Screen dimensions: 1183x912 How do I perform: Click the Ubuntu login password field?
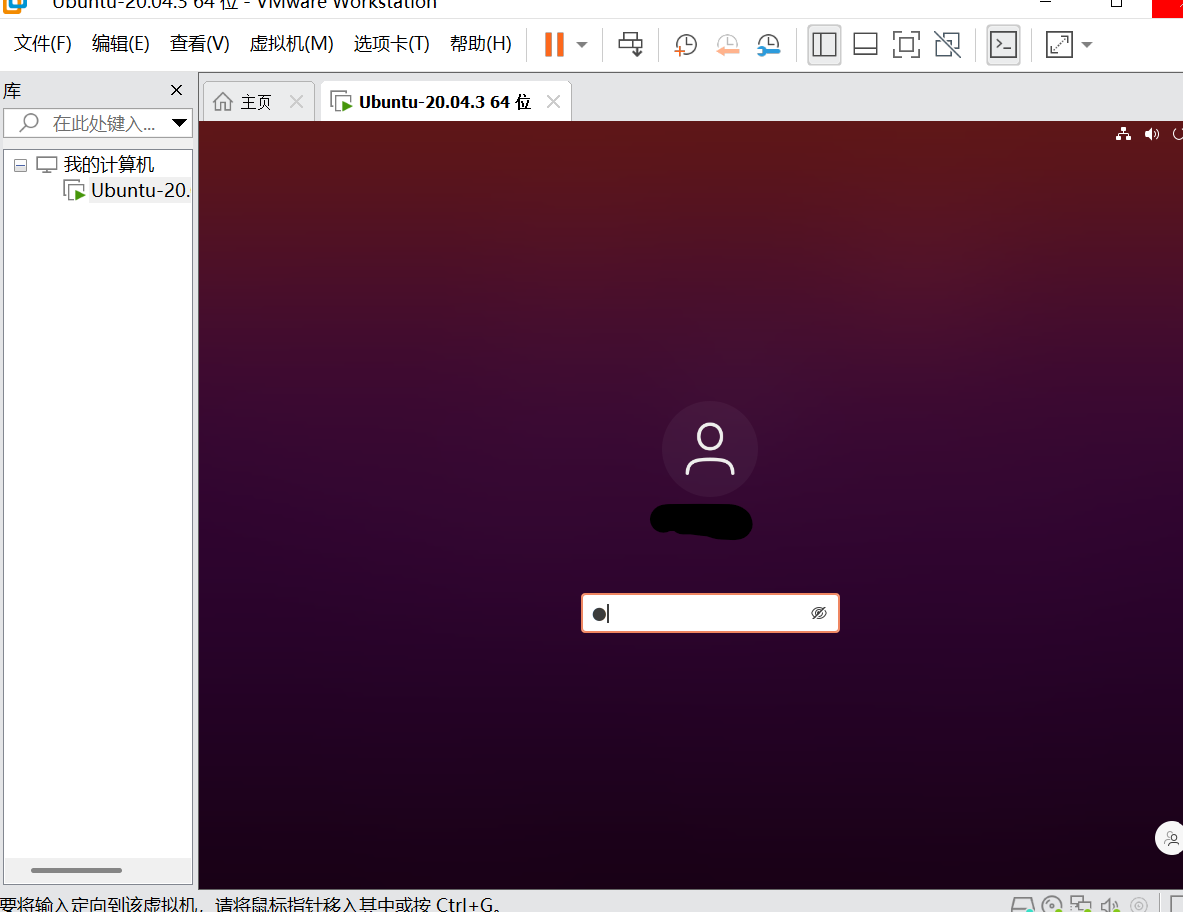710,613
